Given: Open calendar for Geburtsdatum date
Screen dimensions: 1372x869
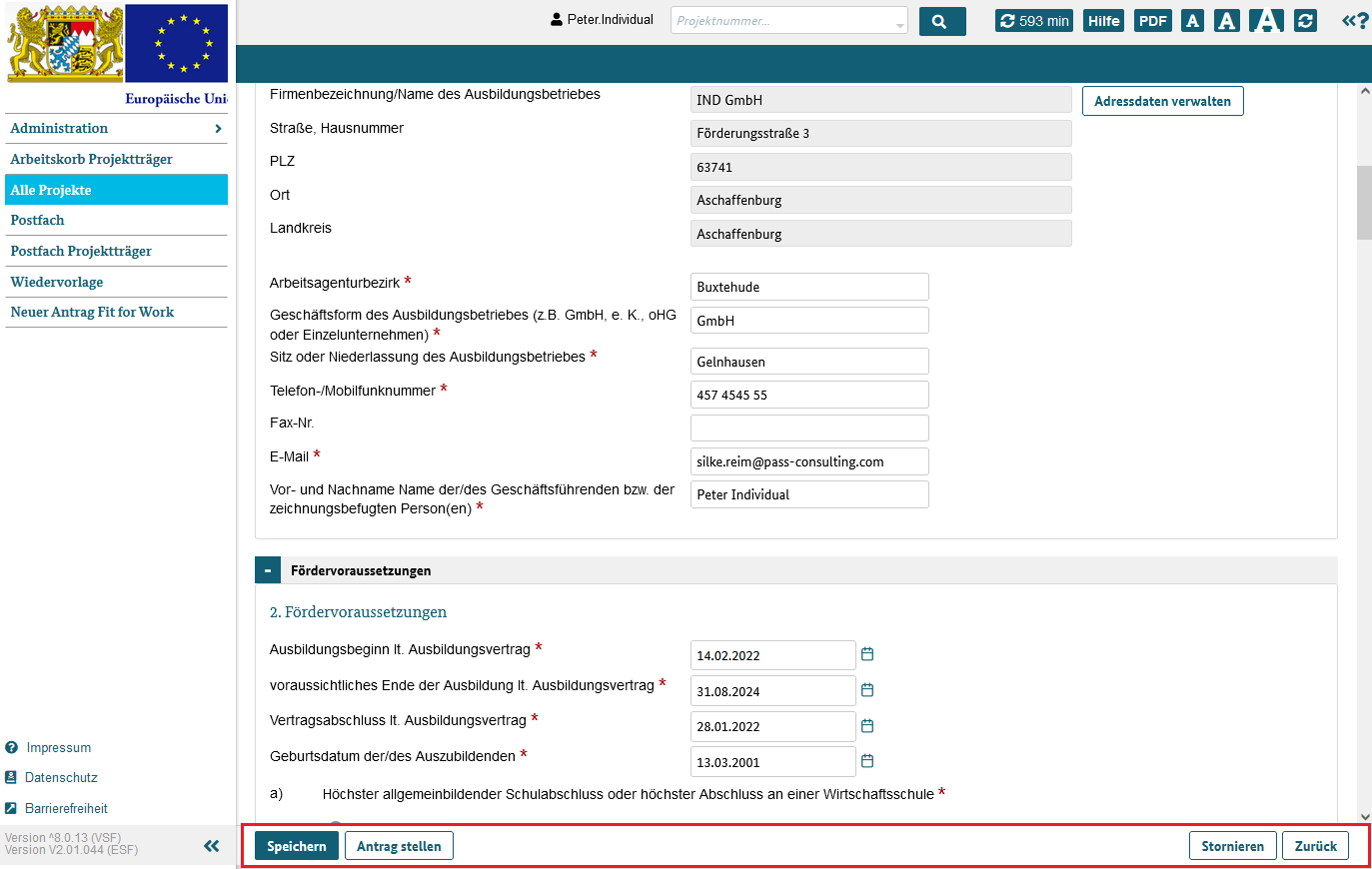Looking at the screenshot, I should pyautogui.click(x=867, y=761).
